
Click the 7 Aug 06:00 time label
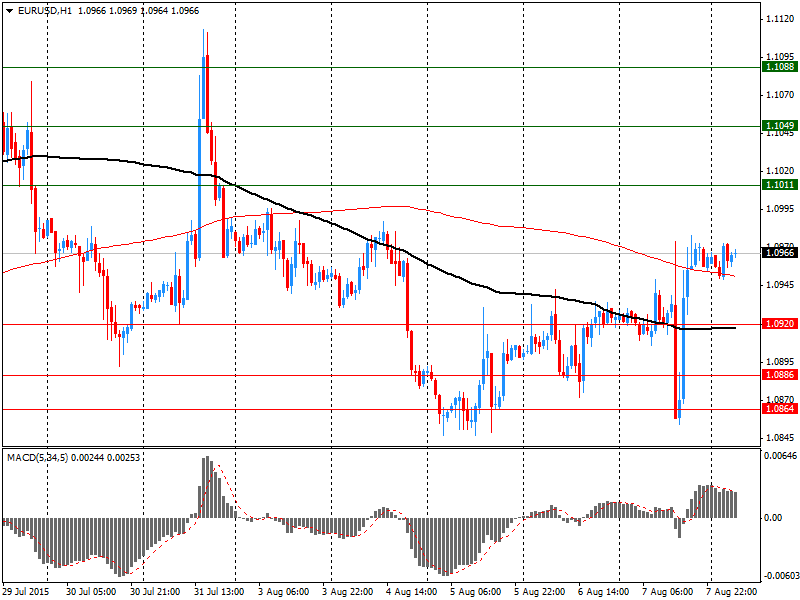[x=667, y=592]
